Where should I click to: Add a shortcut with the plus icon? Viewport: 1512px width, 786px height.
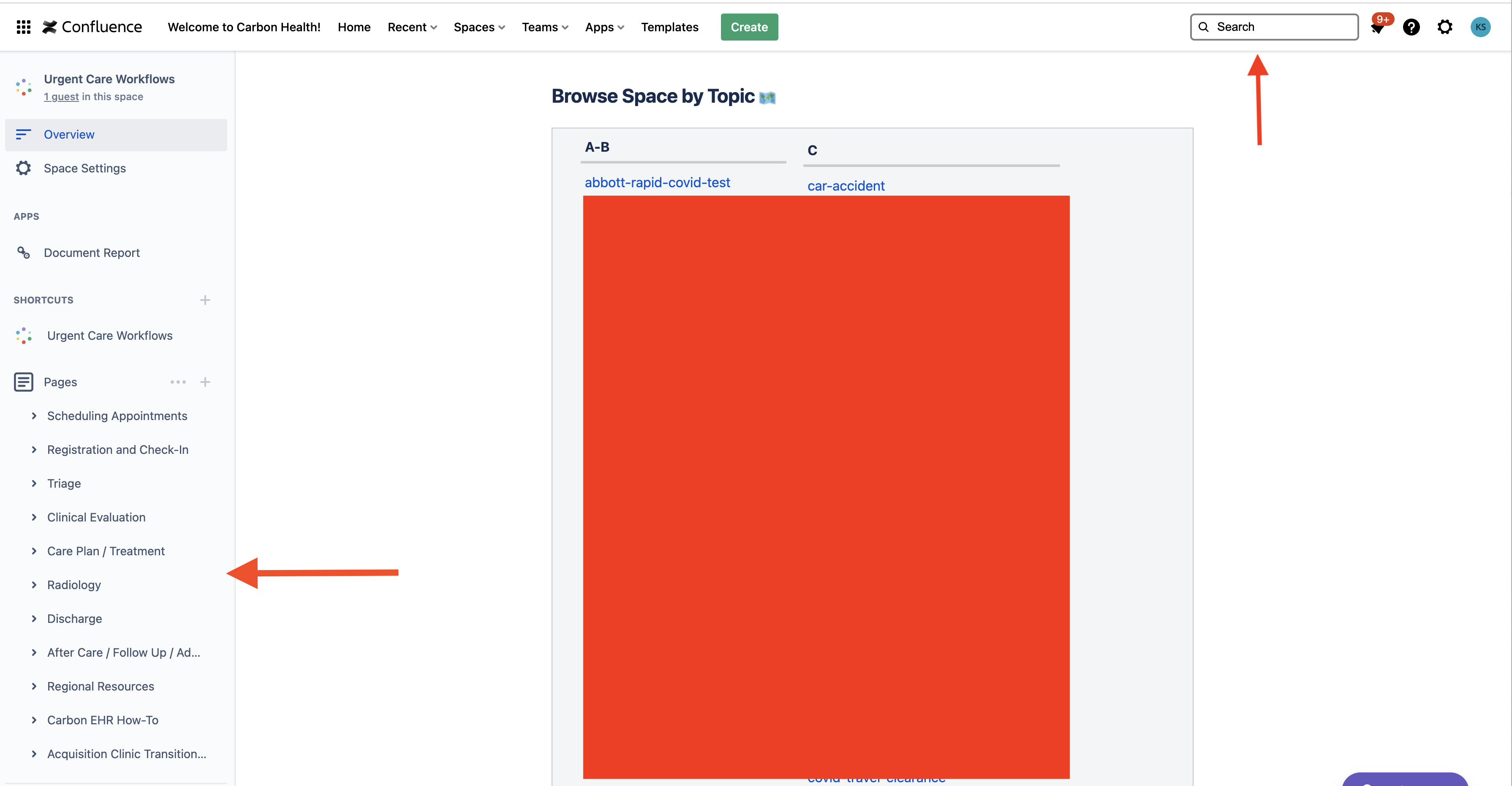pyautogui.click(x=205, y=300)
